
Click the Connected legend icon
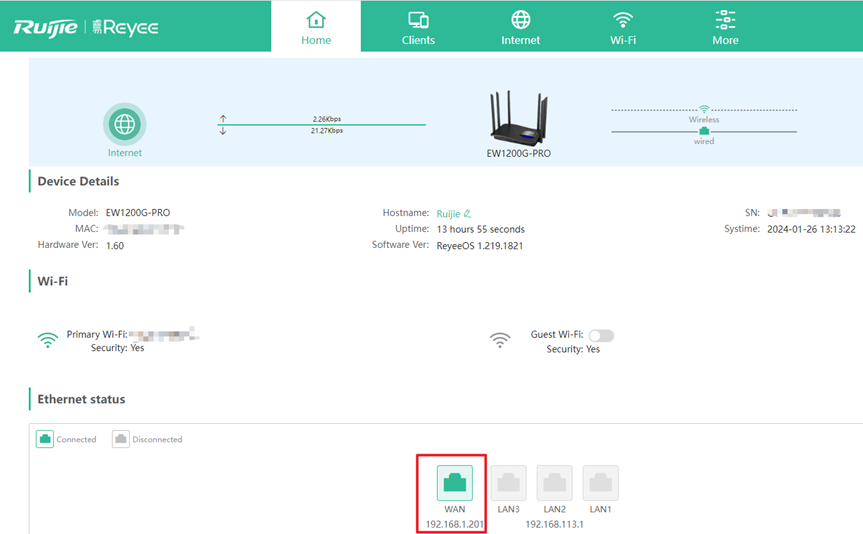click(45, 439)
